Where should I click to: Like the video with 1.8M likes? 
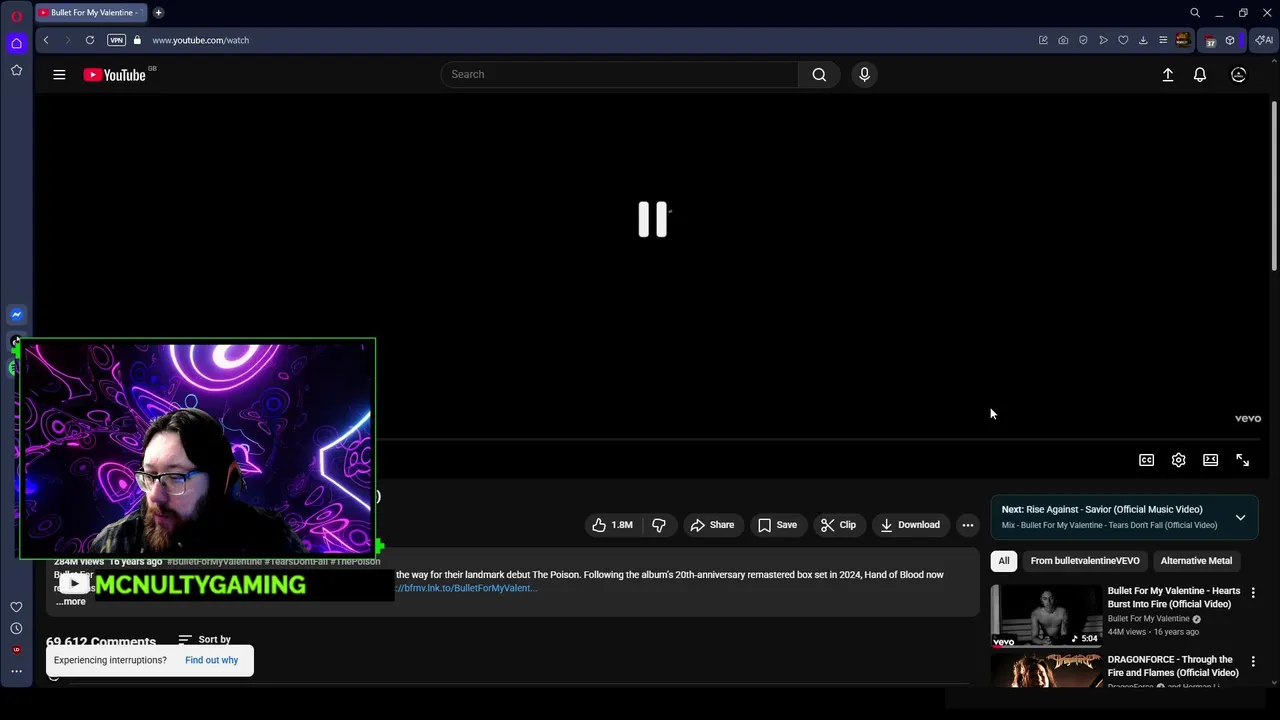coord(612,525)
